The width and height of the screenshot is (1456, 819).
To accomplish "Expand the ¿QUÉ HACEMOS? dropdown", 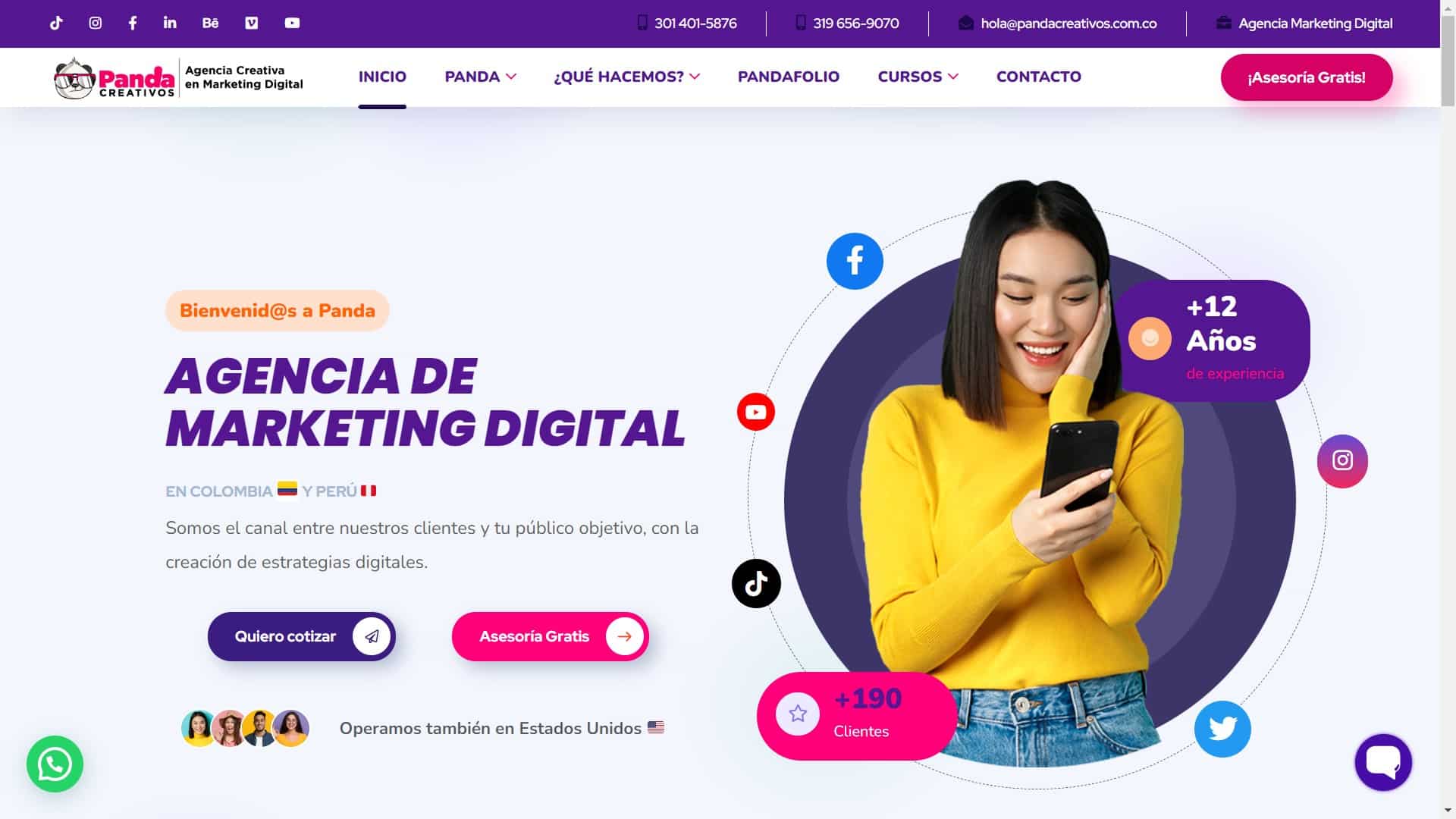I will coord(626,77).
